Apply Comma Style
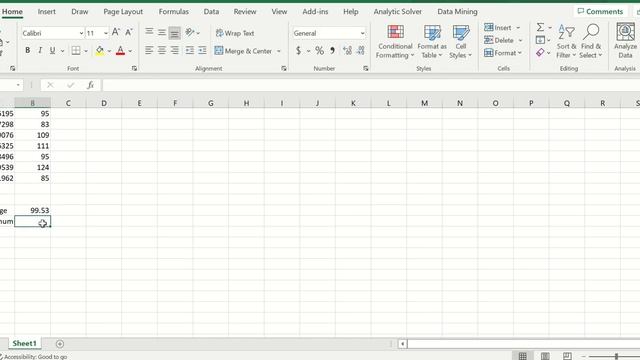640x360 pixels. coord(332,51)
